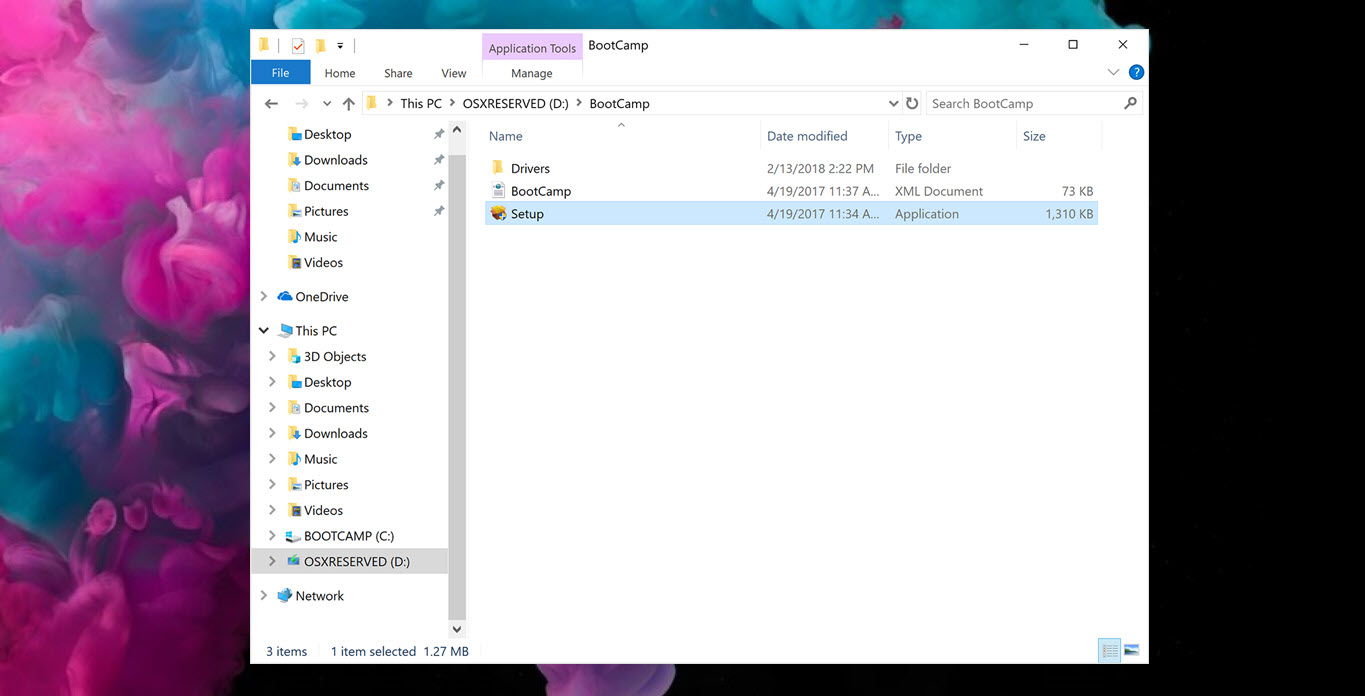
Task: Expand the BOOTCAMP (C:) tree node
Action: coord(272,536)
